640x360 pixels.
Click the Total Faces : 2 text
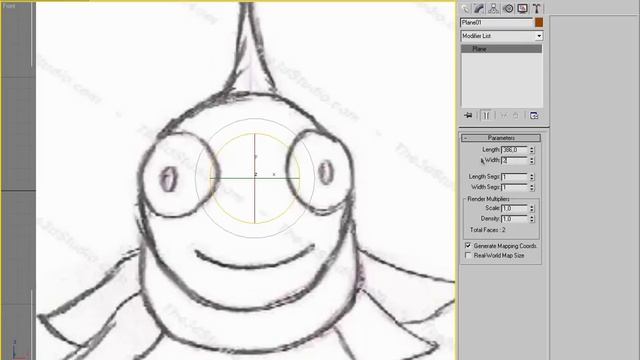pos(487,230)
